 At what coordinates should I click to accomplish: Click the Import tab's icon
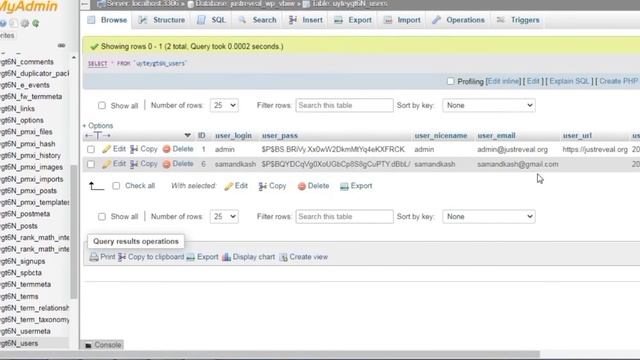tap(388, 20)
